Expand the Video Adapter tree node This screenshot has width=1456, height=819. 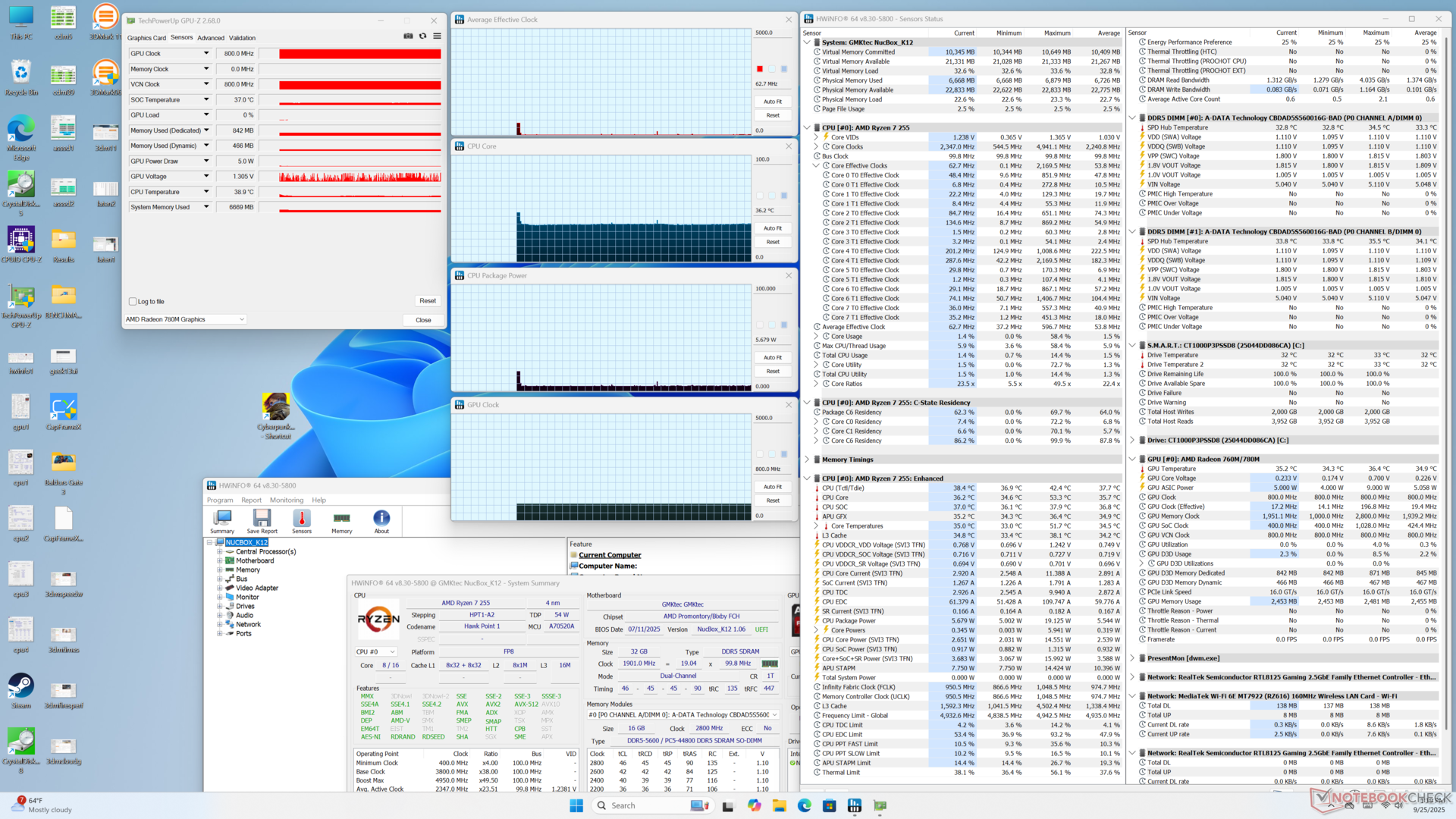pos(220,588)
